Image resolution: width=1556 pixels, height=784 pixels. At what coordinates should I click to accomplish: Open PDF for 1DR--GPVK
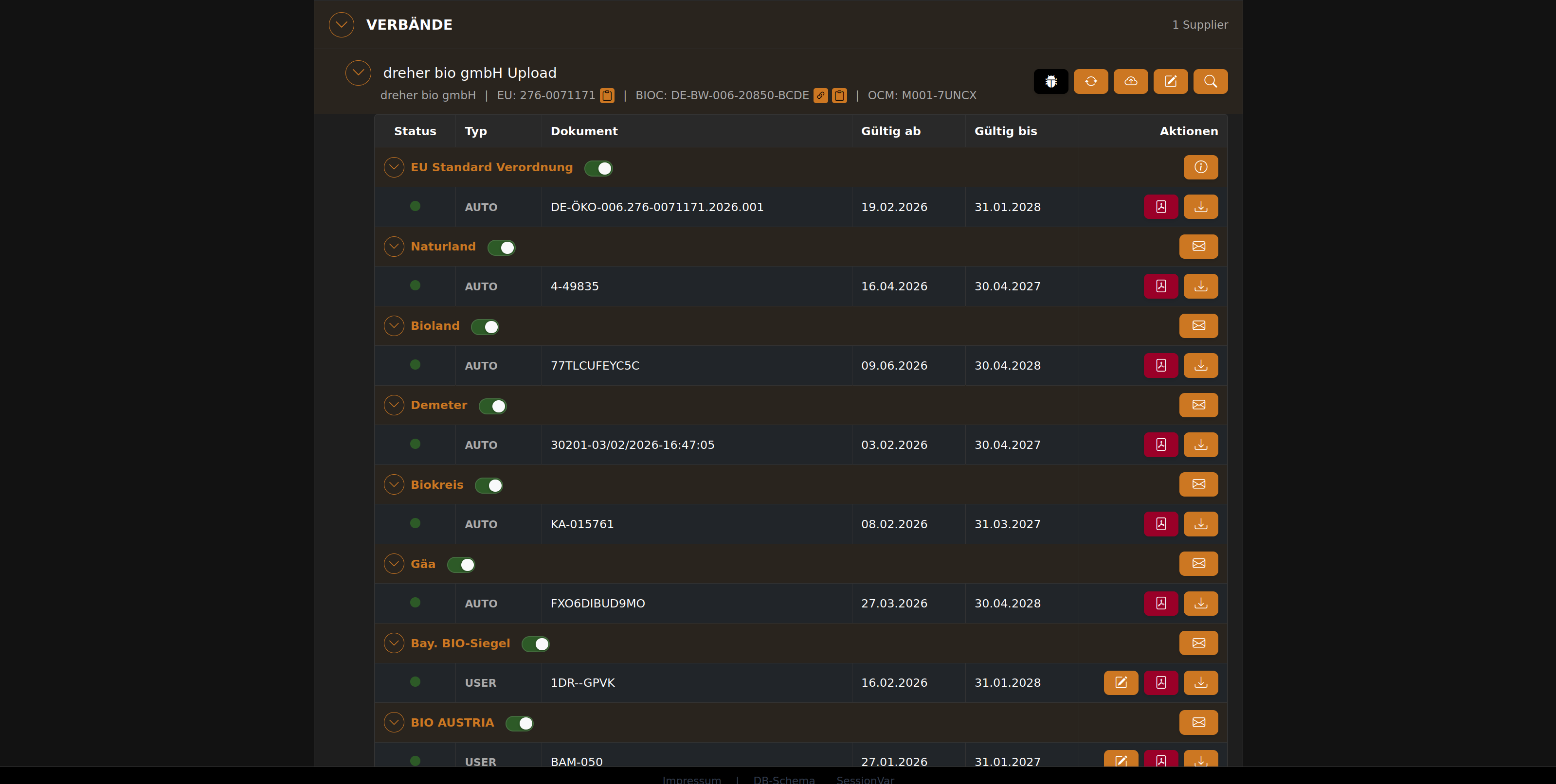pos(1160,682)
